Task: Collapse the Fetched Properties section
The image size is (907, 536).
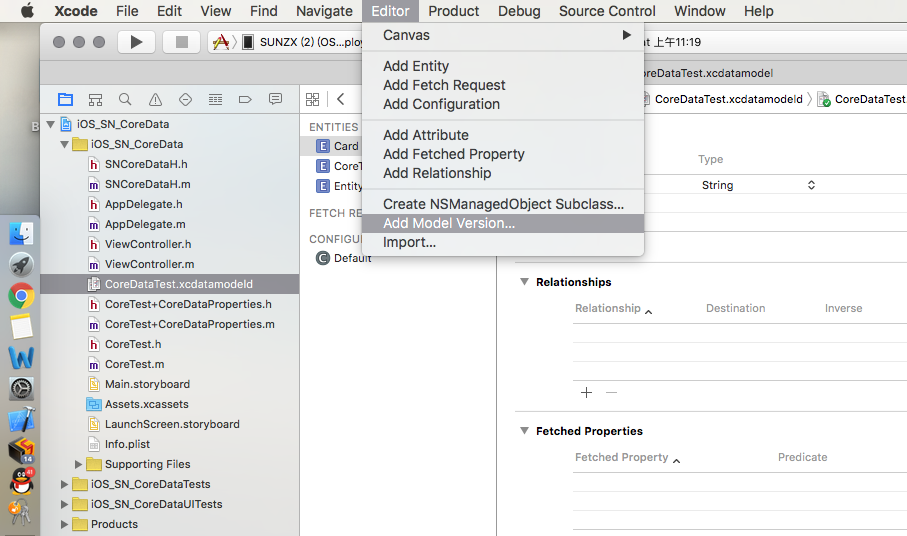Action: (x=524, y=431)
